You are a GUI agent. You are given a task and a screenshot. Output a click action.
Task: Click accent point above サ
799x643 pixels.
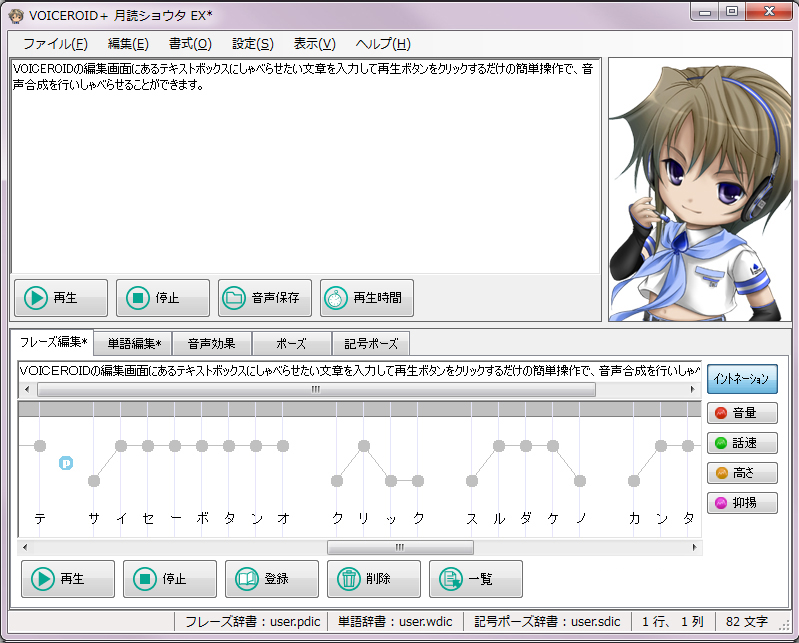click(x=94, y=480)
